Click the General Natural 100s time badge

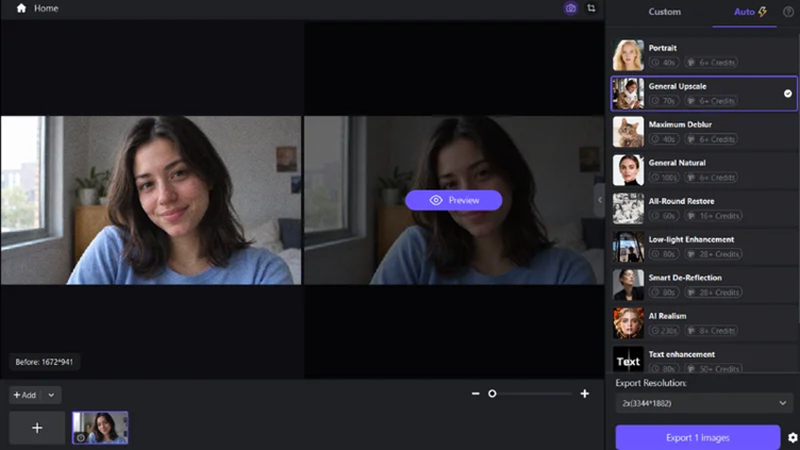point(664,178)
